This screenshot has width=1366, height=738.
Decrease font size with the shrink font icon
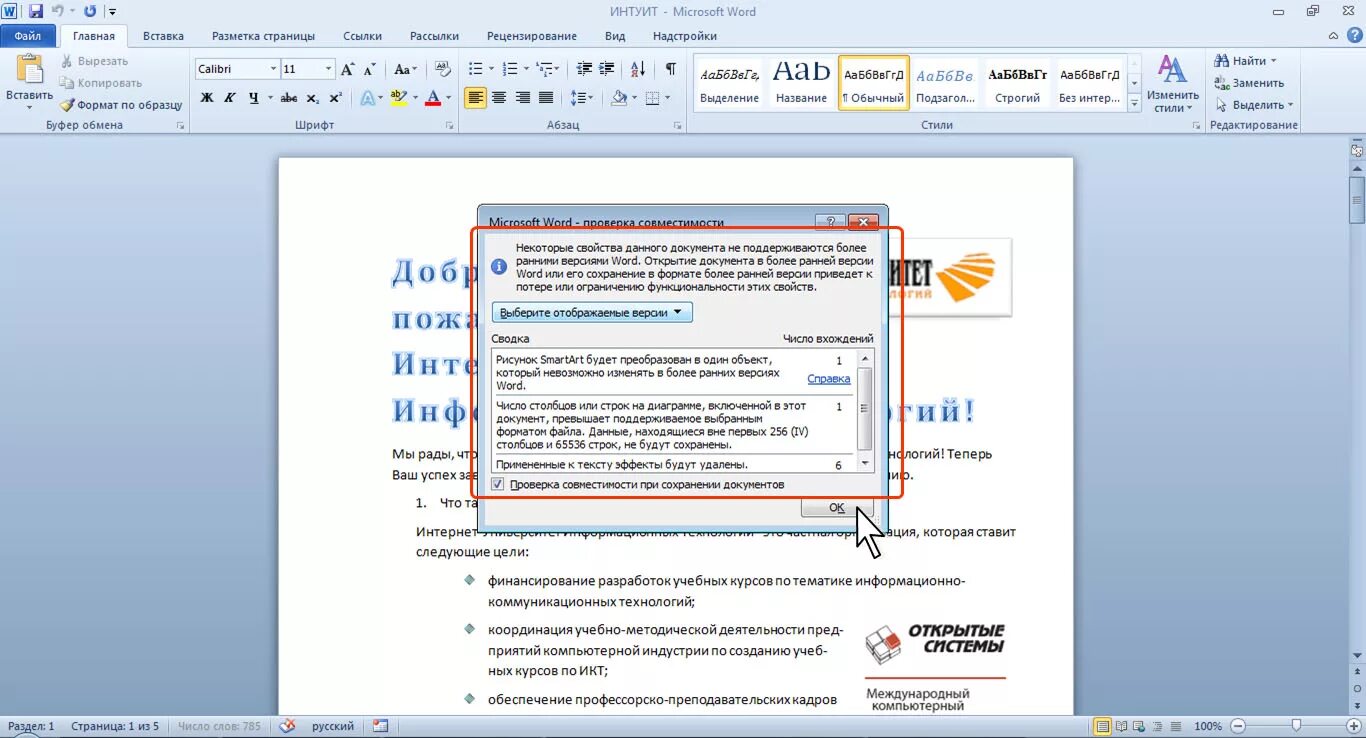click(369, 69)
